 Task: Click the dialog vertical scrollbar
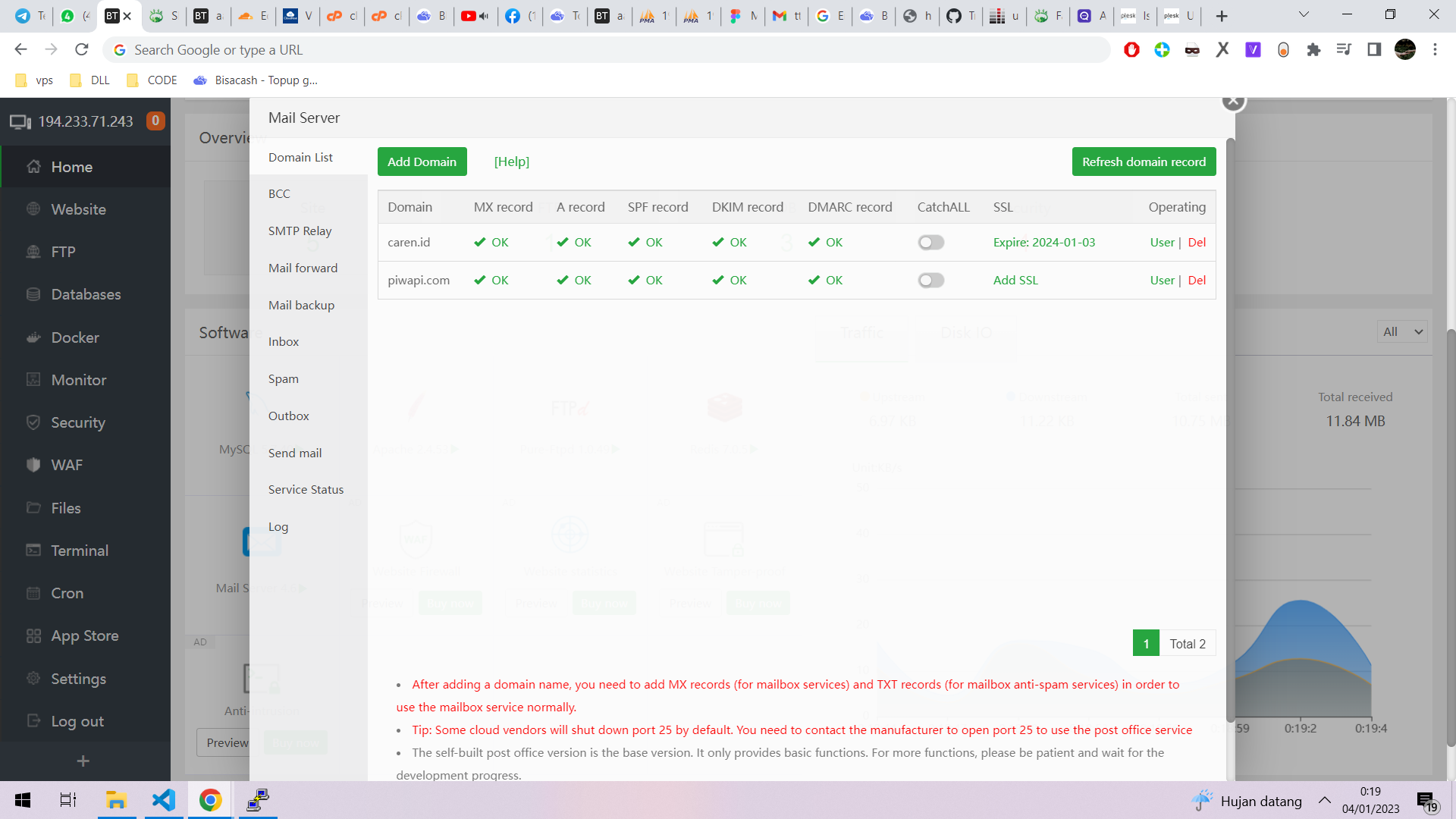click(1230, 425)
